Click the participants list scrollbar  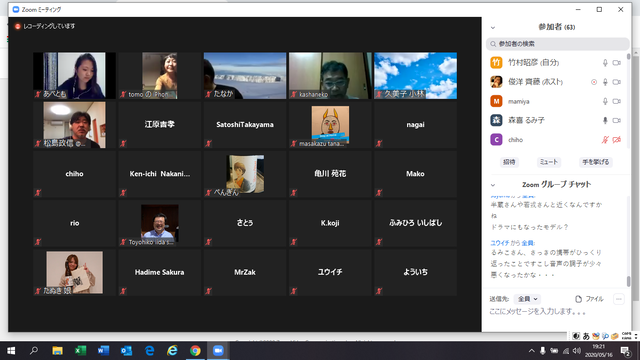tap(629, 56)
